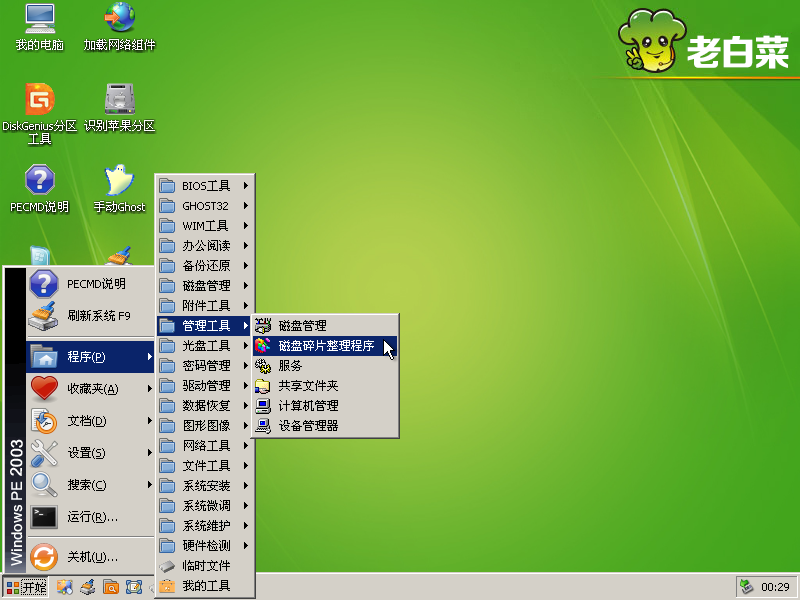Click the 运行(R) console icon

point(44,517)
